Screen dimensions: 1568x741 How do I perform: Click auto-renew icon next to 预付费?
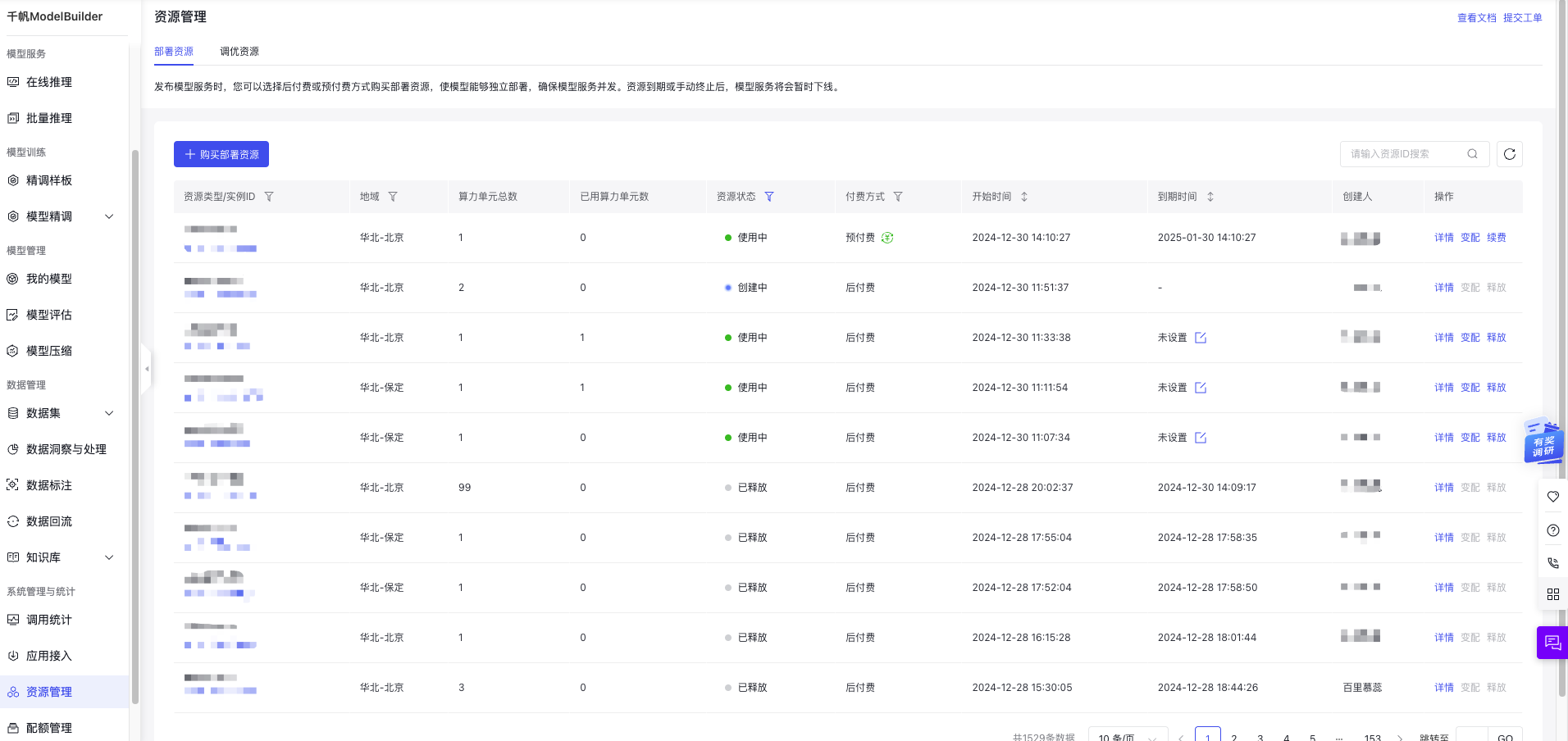(887, 238)
